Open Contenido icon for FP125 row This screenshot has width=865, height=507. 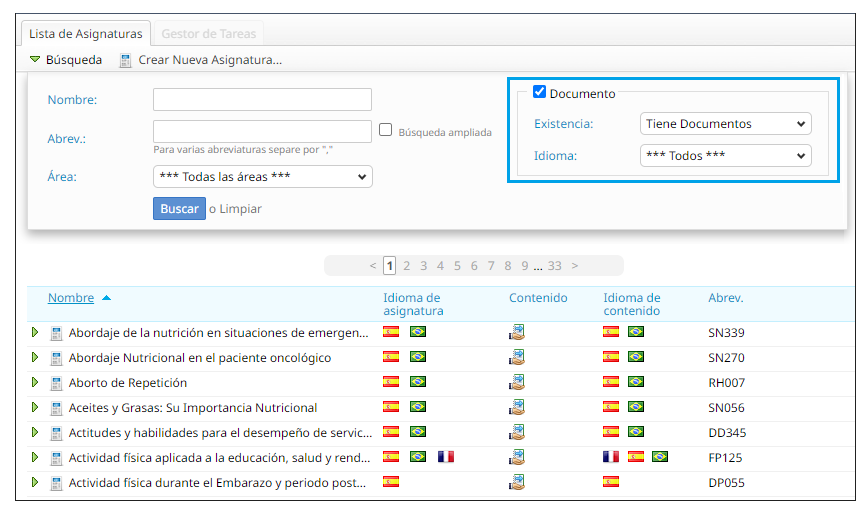[x=517, y=457]
